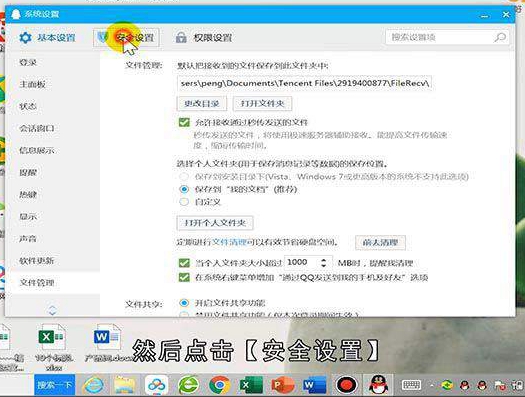Select the Excel file icon on the desktop
This screenshot has height=397, width=525.
(51, 337)
